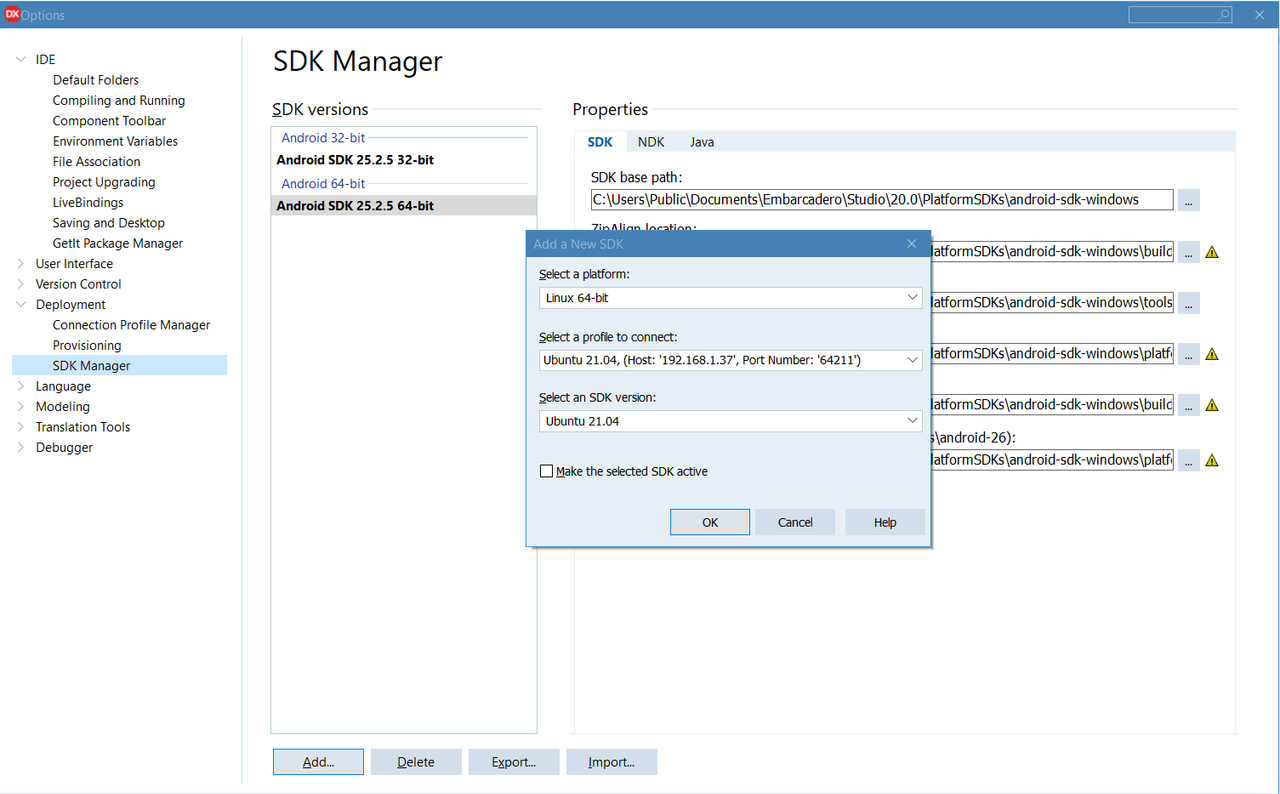Viewport: 1280px width, 794px height.
Task: Switch to the Java properties tab
Action: click(x=702, y=142)
